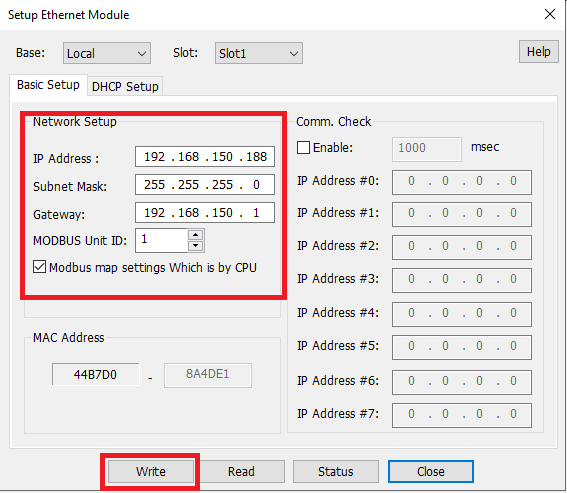Open Help for Ethernet module setup

[538, 52]
